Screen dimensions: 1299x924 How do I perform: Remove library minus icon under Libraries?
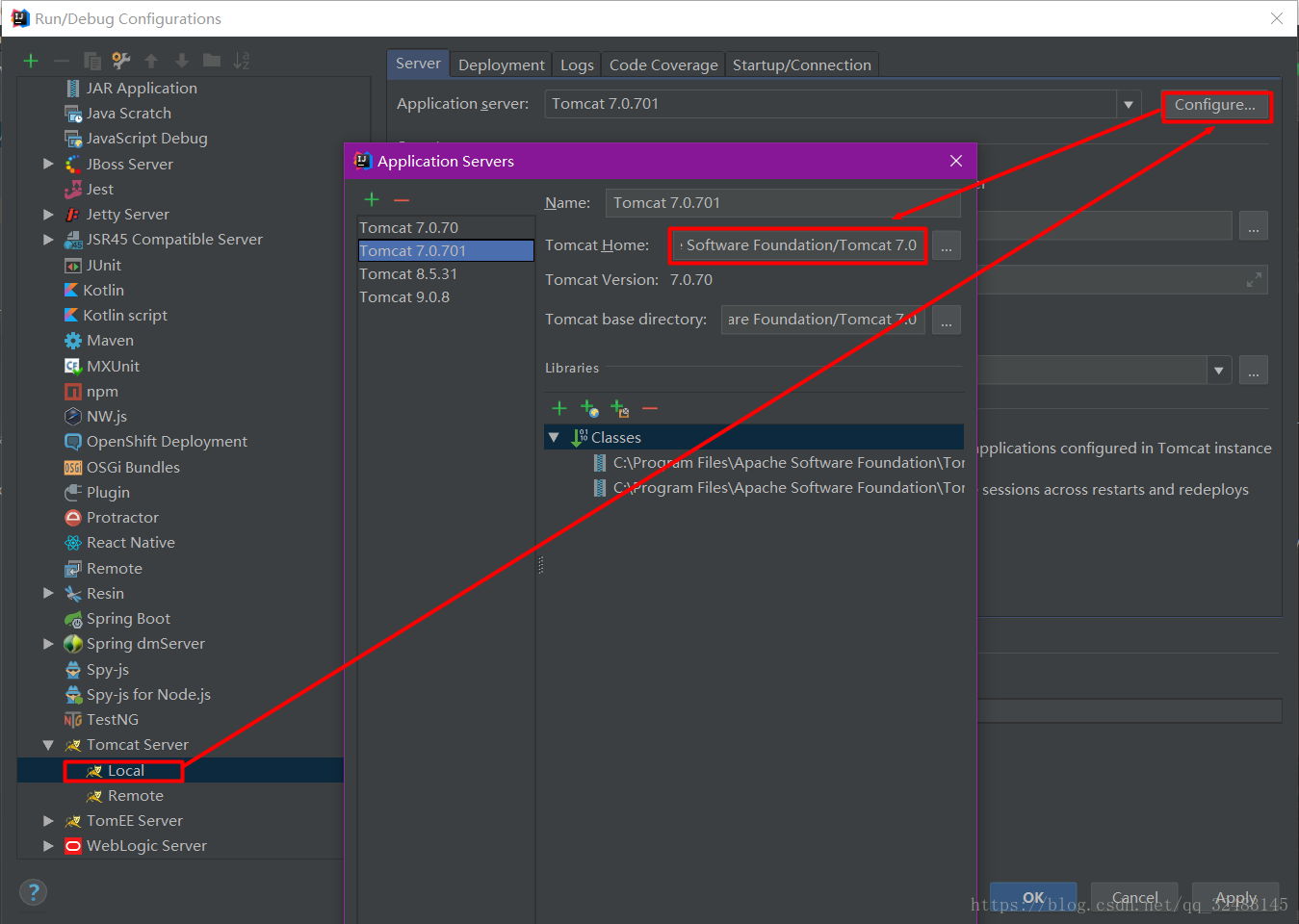point(650,408)
